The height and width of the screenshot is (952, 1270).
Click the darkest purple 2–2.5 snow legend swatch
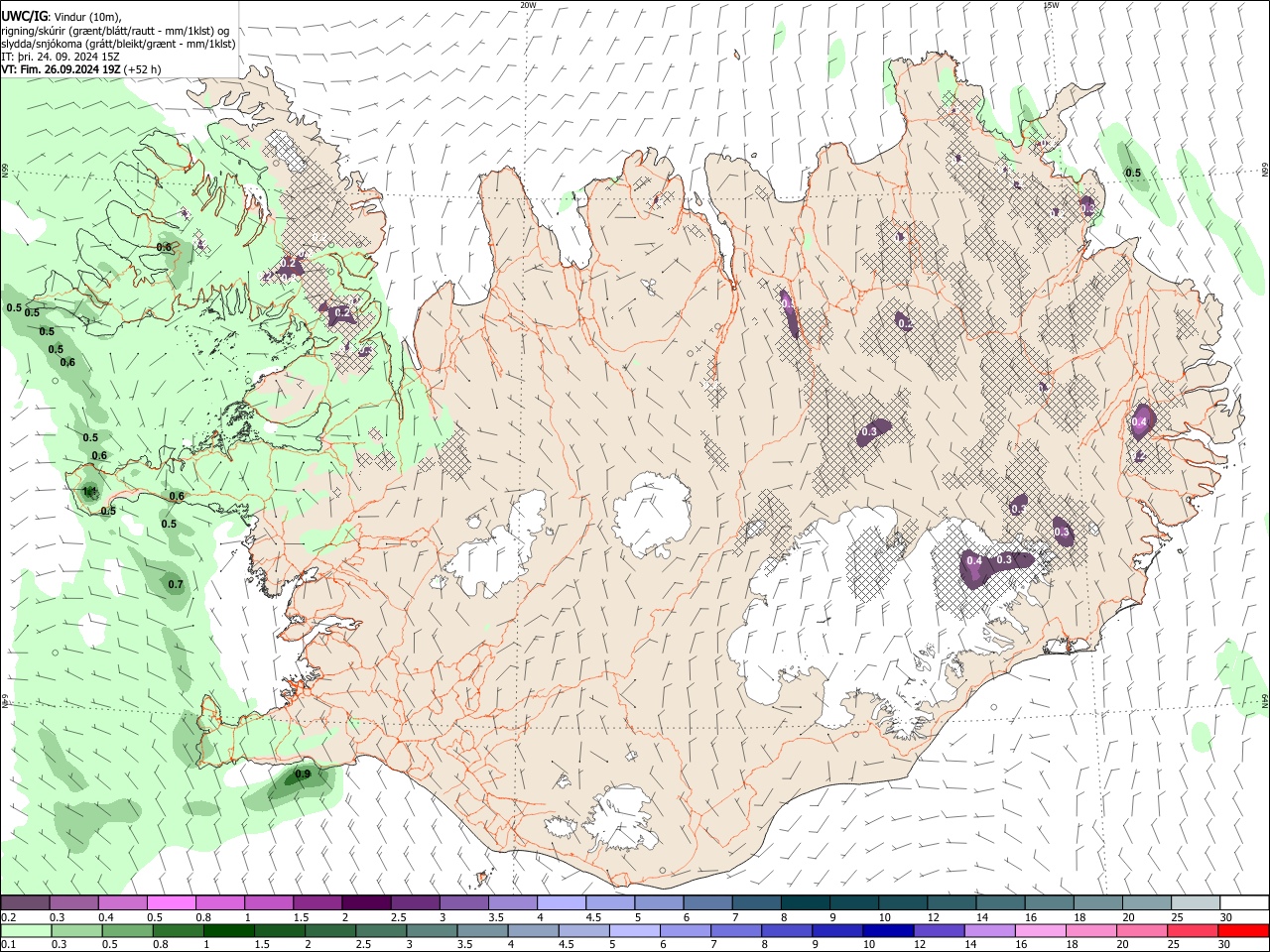point(366,902)
